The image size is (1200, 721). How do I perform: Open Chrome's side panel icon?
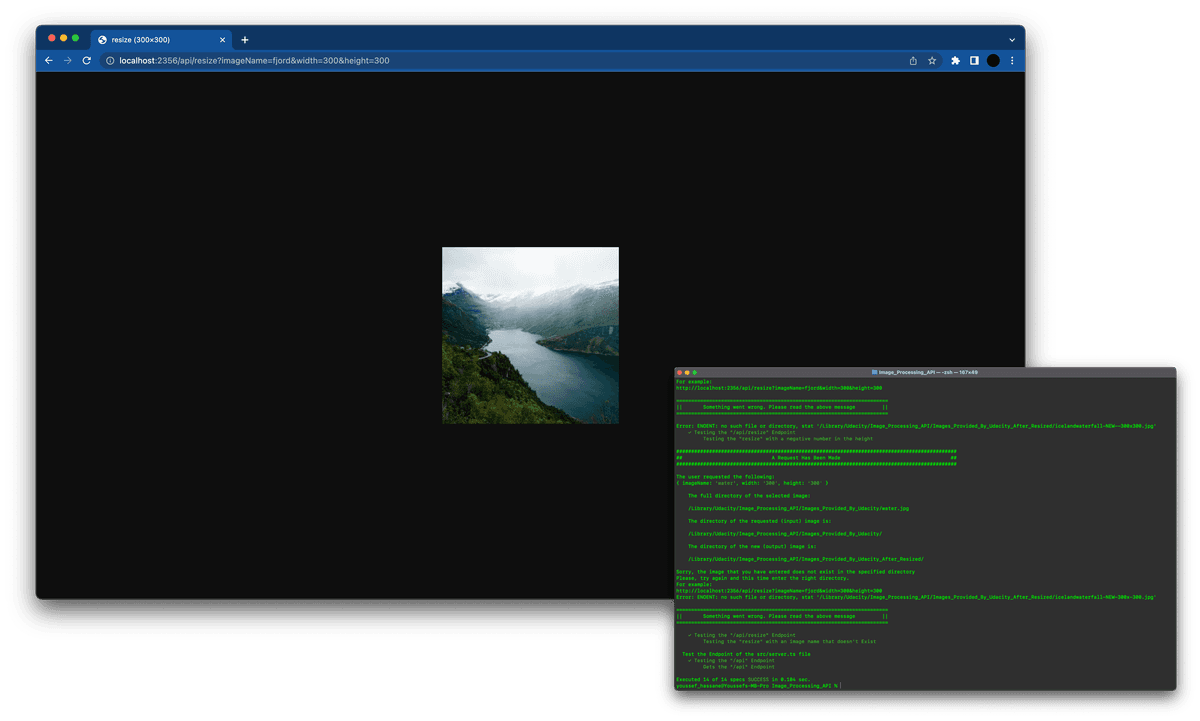click(x=974, y=60)
